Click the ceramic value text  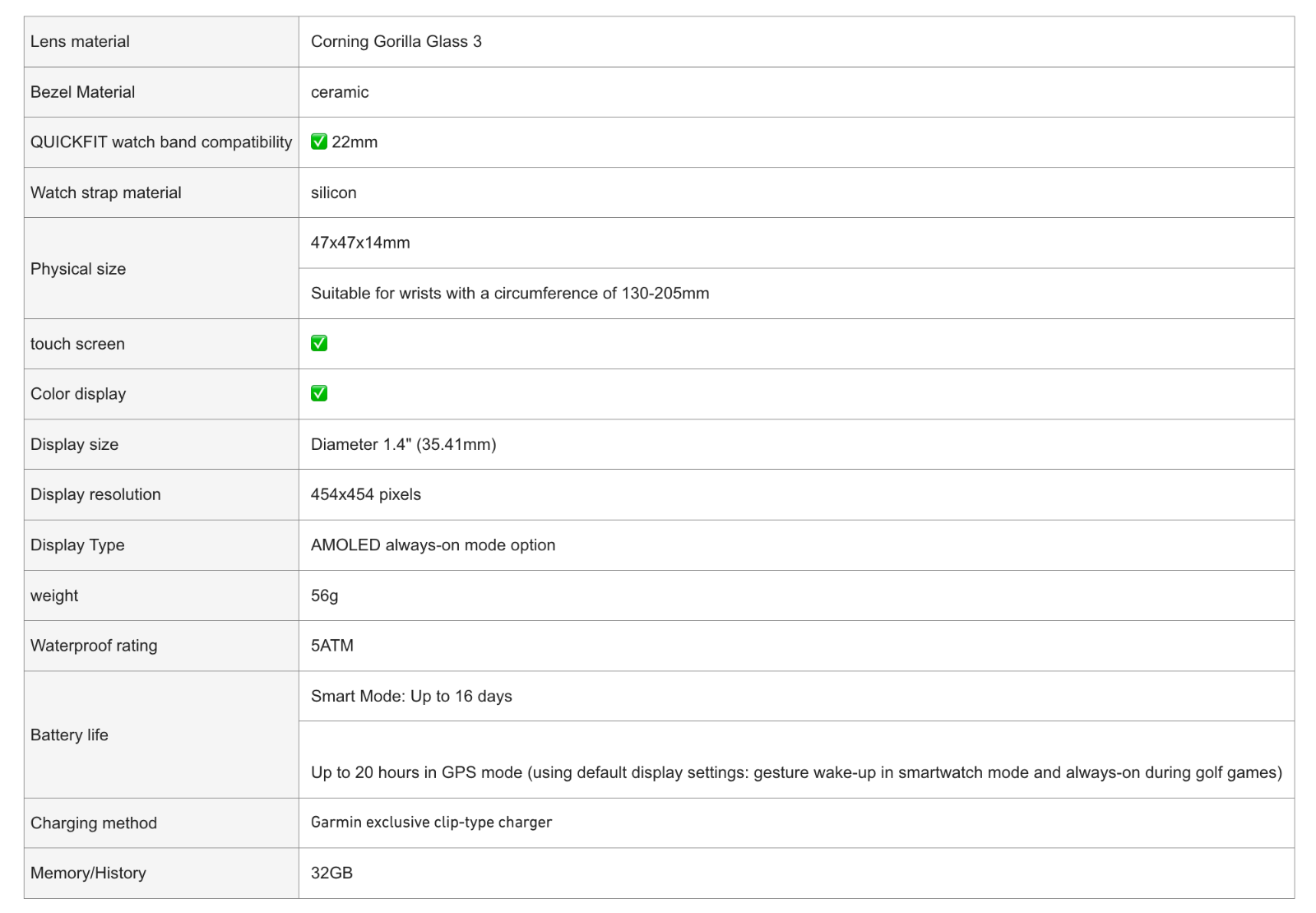[340, 92]
